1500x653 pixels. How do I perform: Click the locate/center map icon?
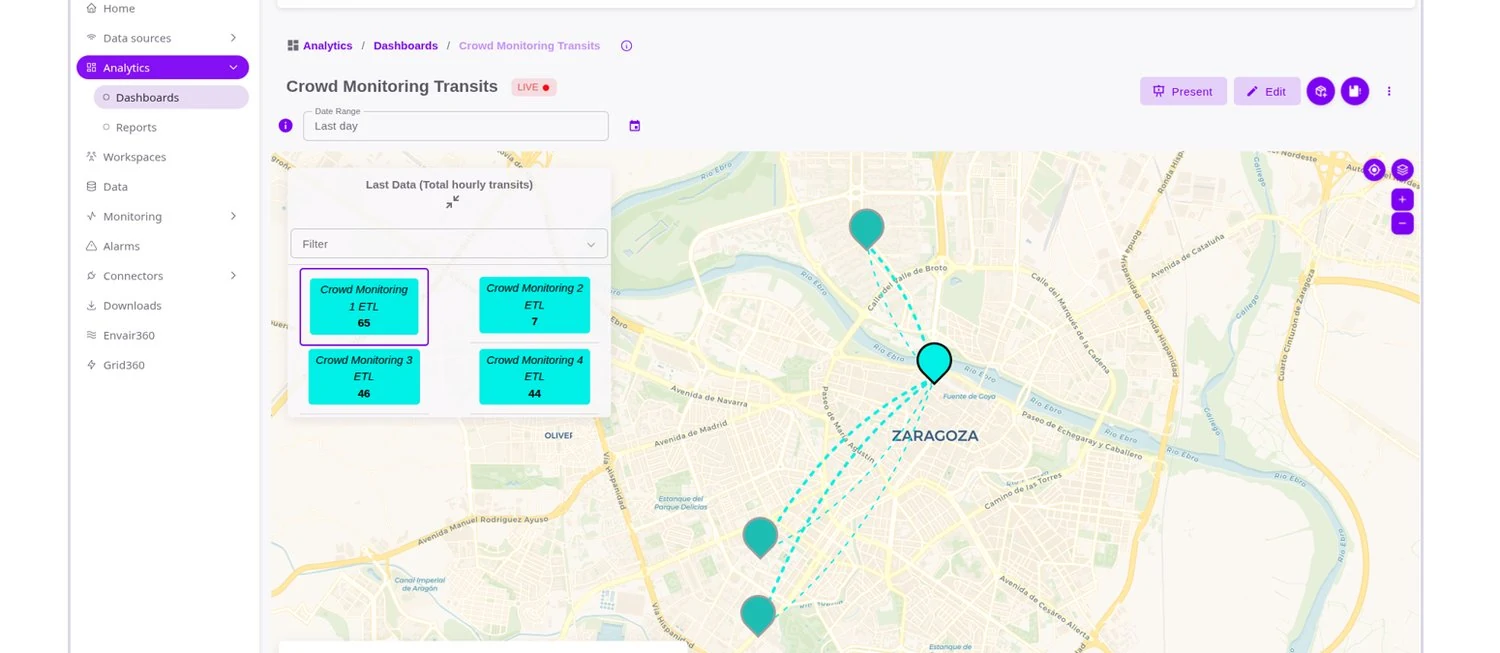[x=1374, y=170]
